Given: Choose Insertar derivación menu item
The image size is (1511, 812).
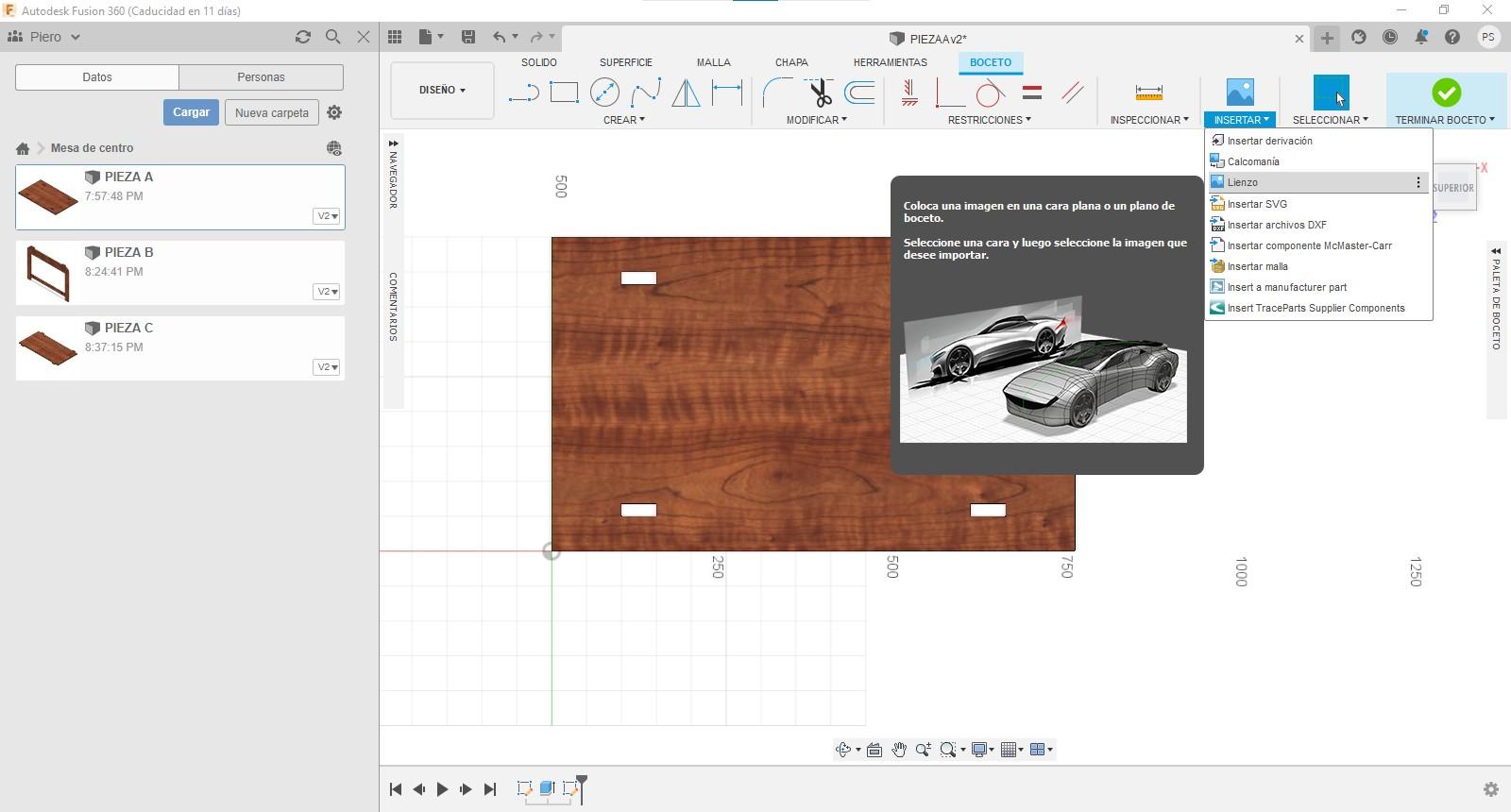Looking at the screenshot, I should coord(1318,141).
